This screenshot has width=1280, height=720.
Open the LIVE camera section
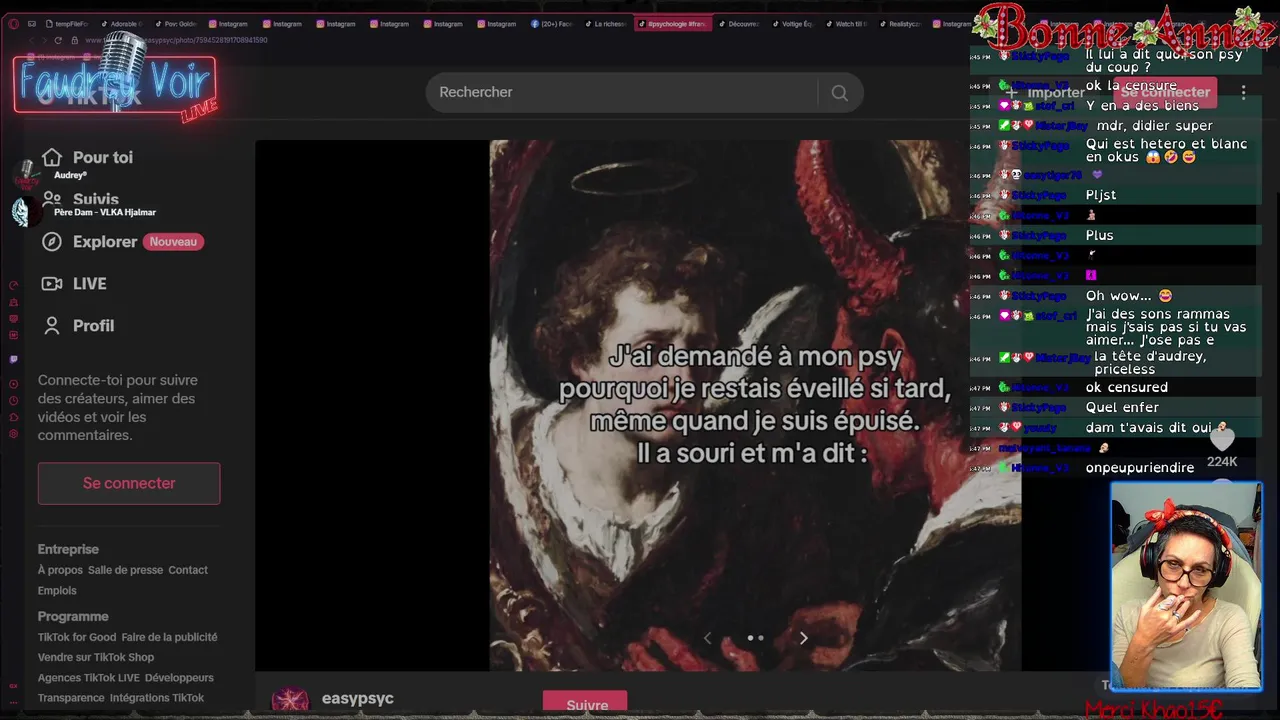click(x=75, y=284)
